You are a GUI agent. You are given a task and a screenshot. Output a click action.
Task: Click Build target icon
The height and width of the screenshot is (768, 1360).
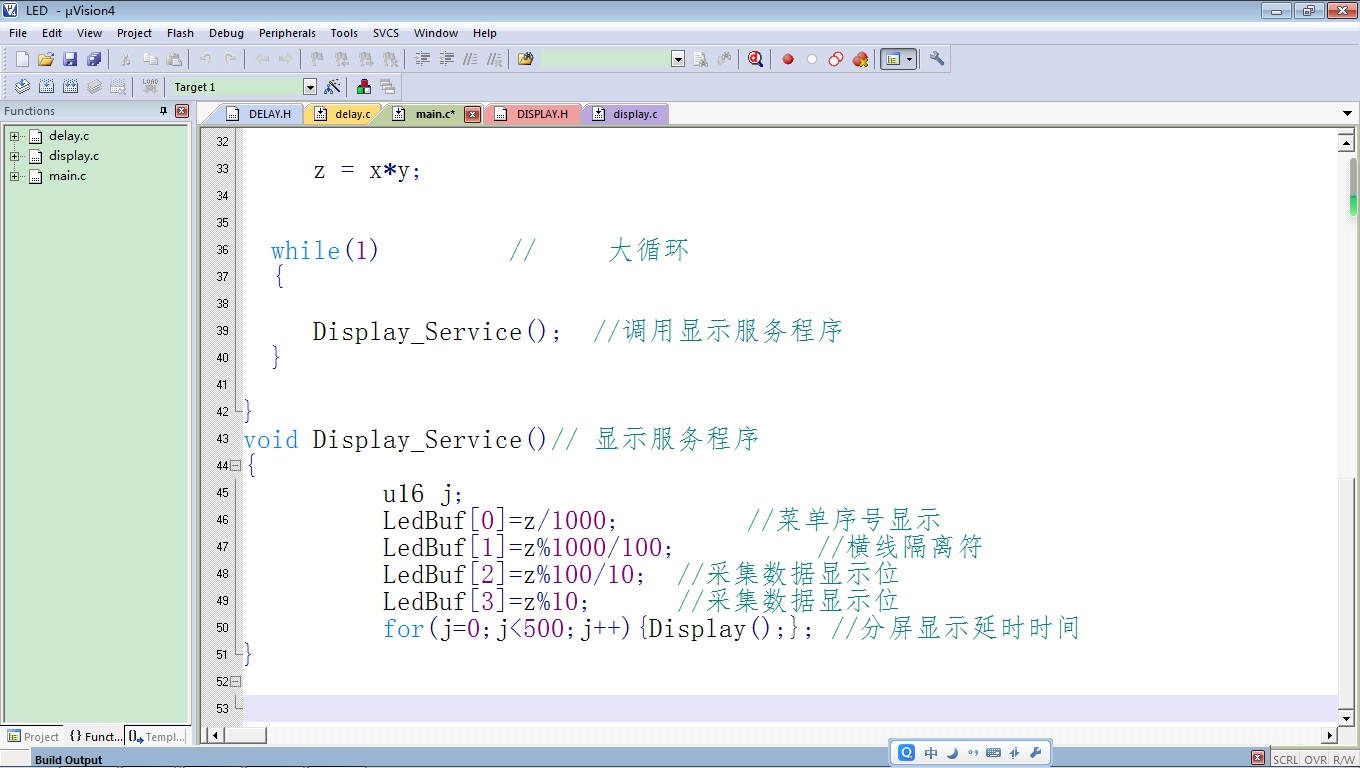46,87
